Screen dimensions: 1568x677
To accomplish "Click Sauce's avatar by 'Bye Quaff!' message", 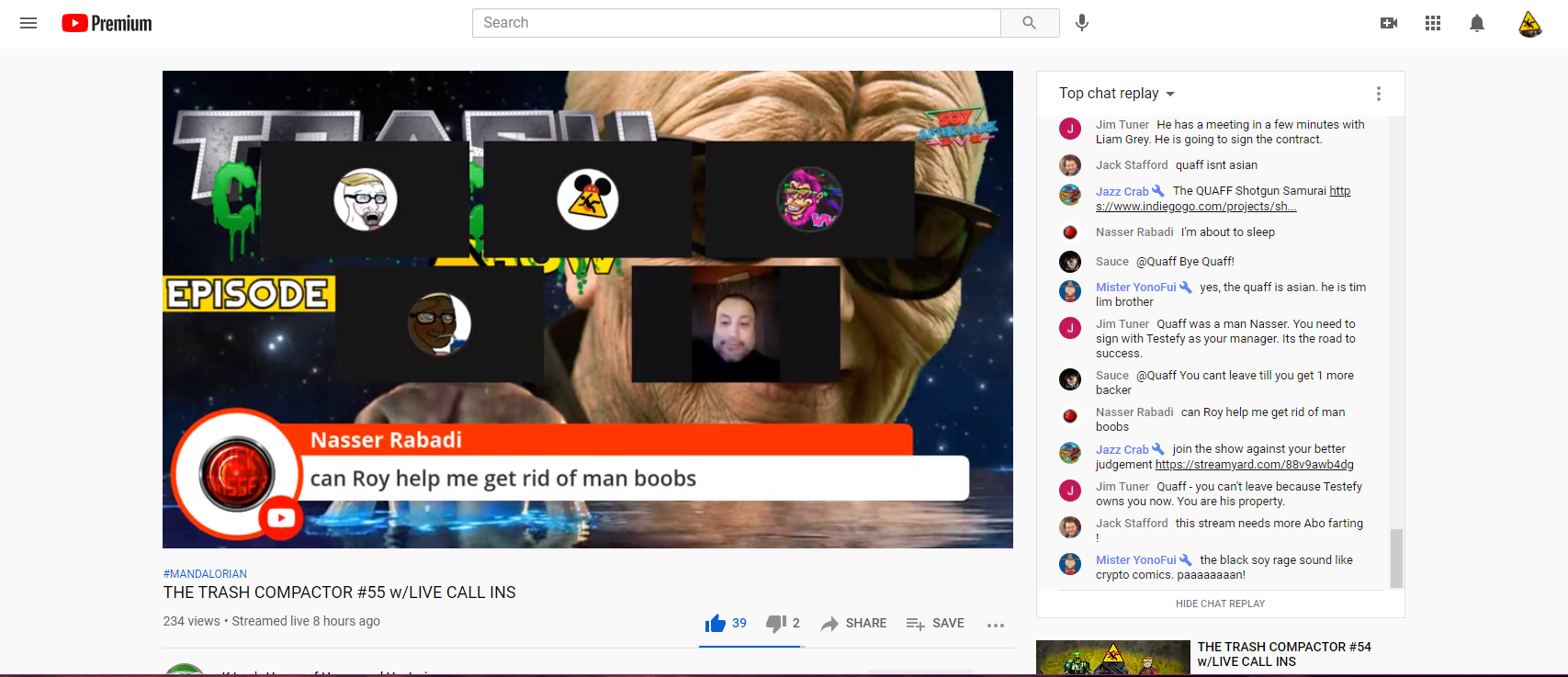I will [1070, 262].
